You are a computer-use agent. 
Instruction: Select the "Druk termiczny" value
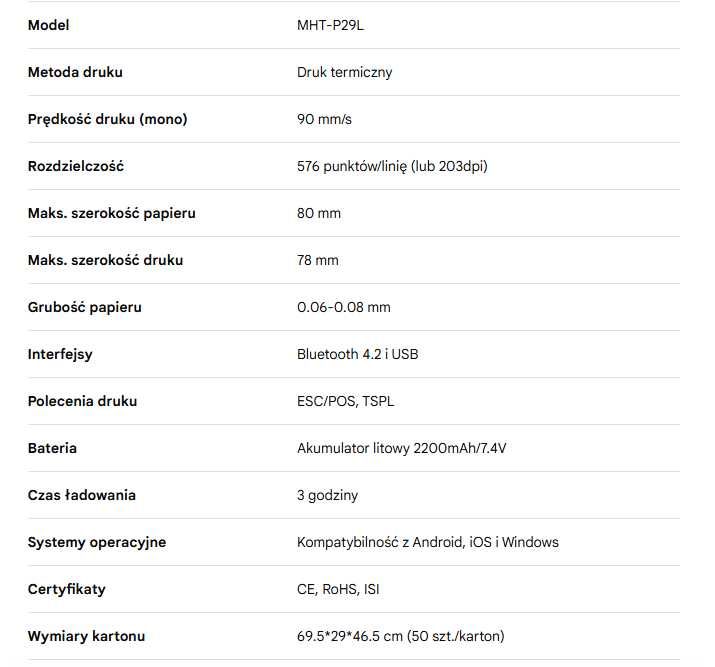344,72
